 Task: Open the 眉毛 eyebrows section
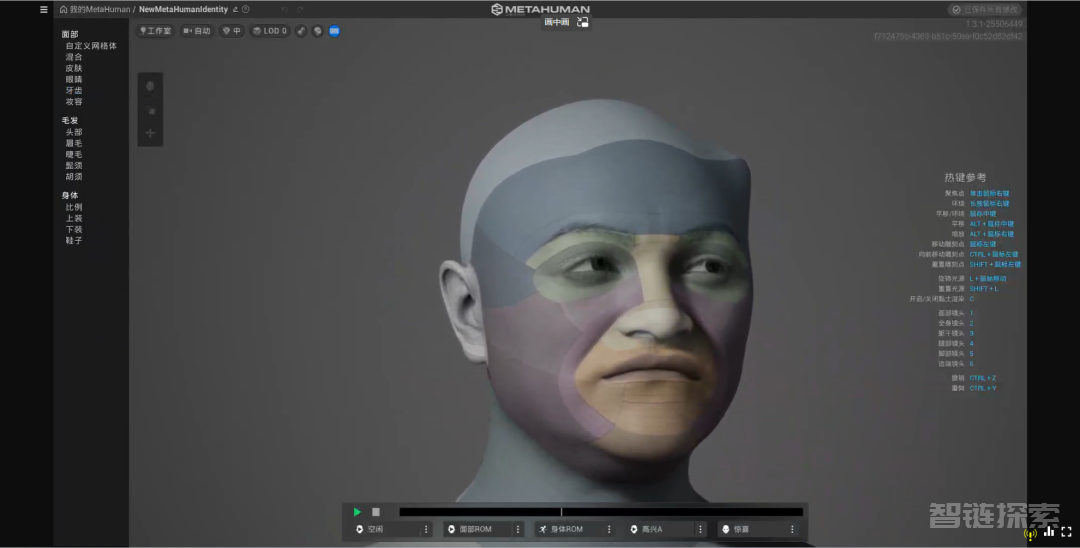tap(74, 143)
